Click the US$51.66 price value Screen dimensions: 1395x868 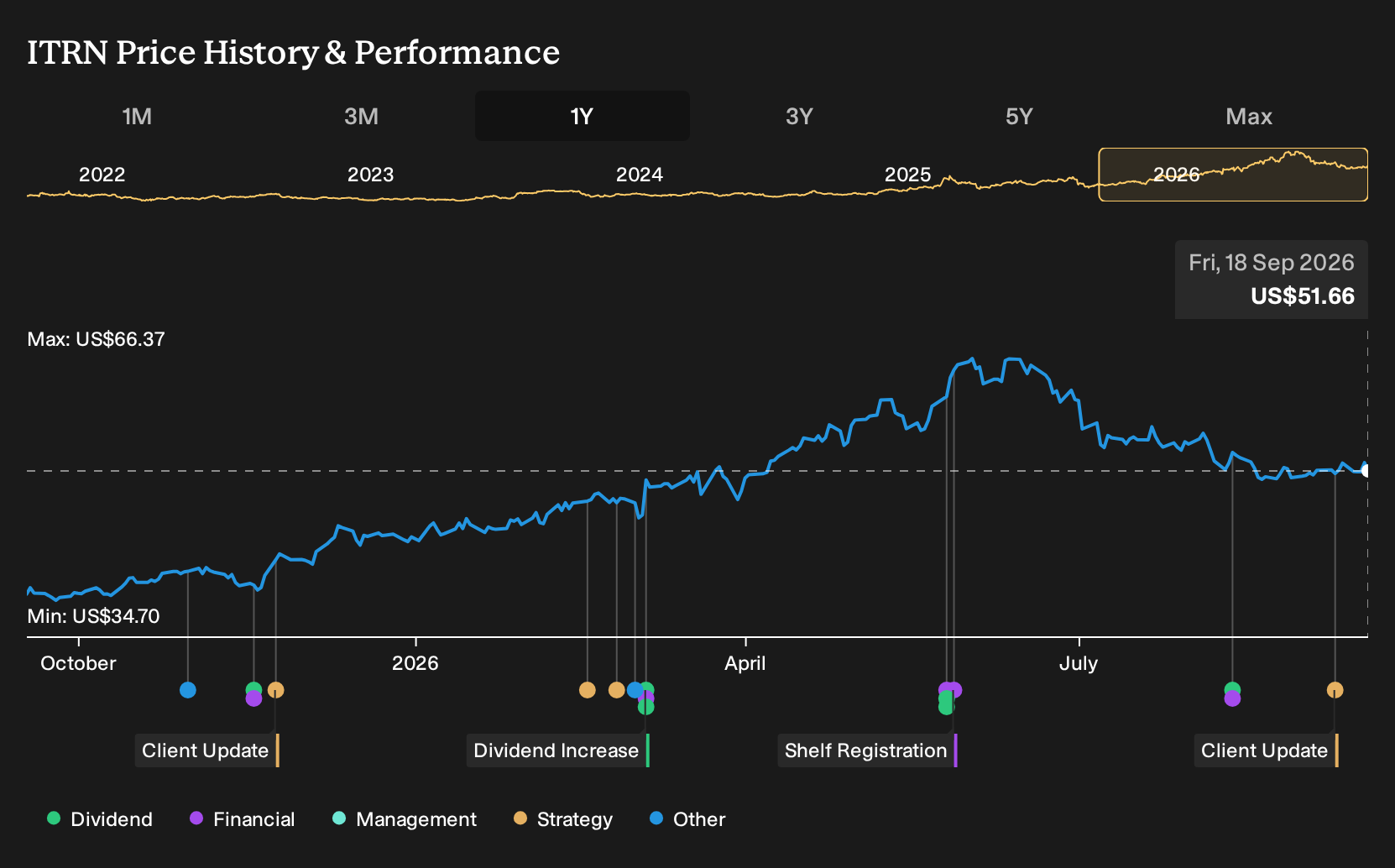[x=1303, y=296]
